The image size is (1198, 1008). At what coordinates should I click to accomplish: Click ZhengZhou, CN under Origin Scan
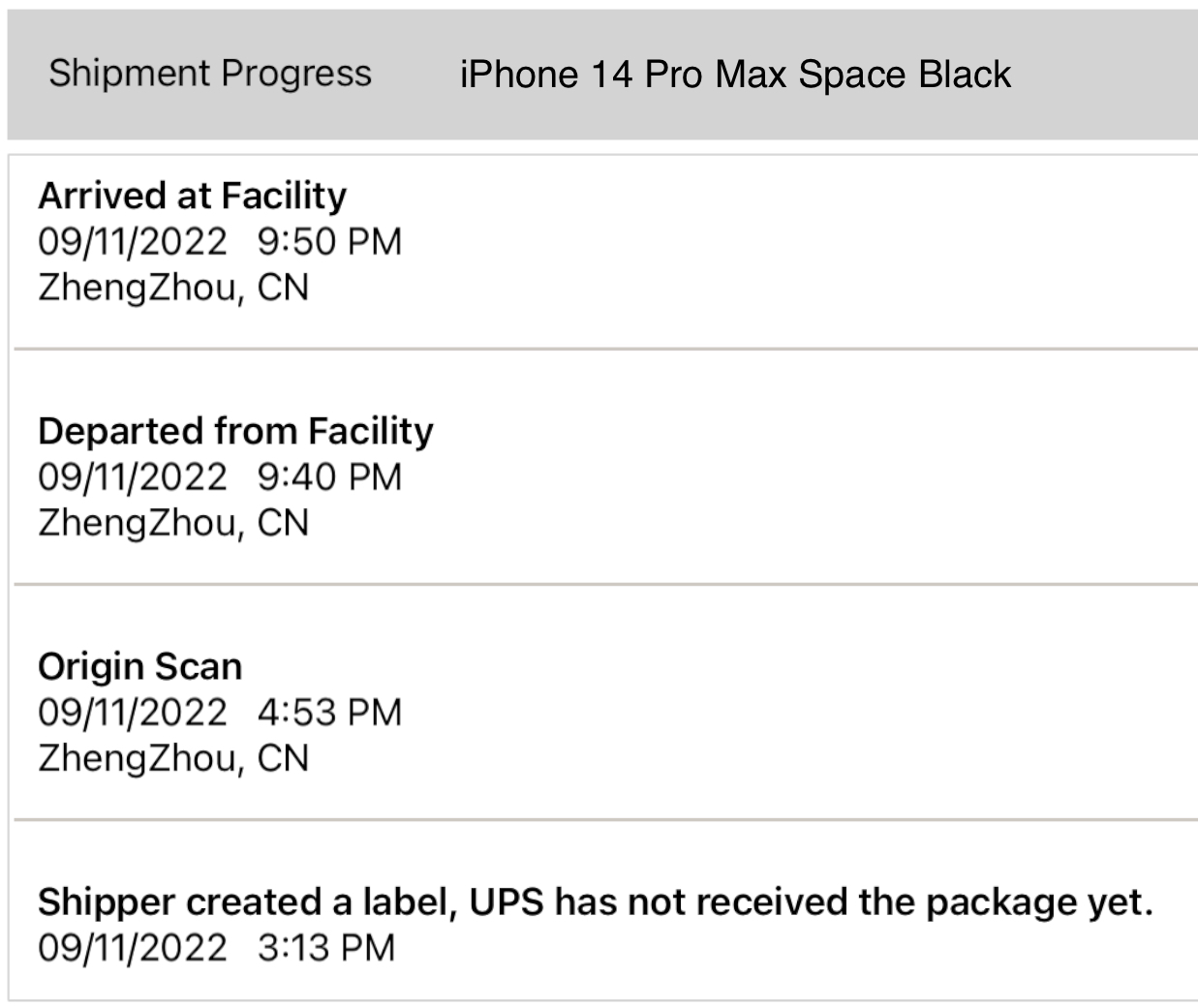pyautogui.click(x=173, y=758)
